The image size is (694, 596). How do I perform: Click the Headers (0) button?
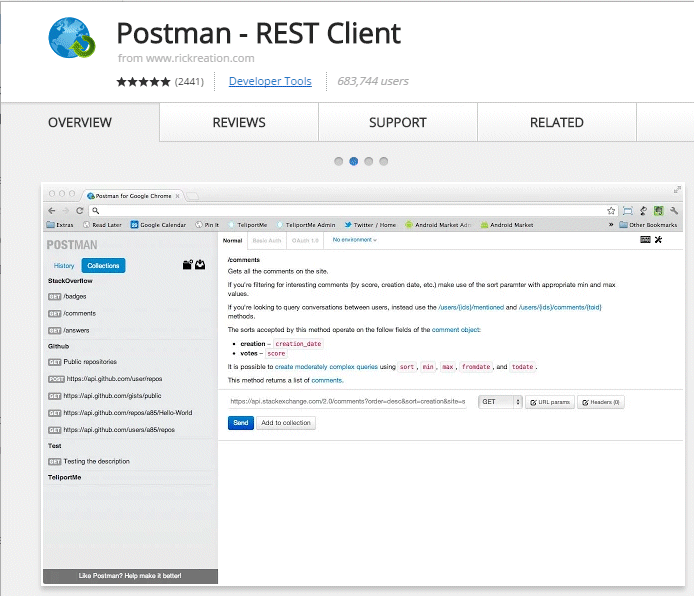[601, 402]
